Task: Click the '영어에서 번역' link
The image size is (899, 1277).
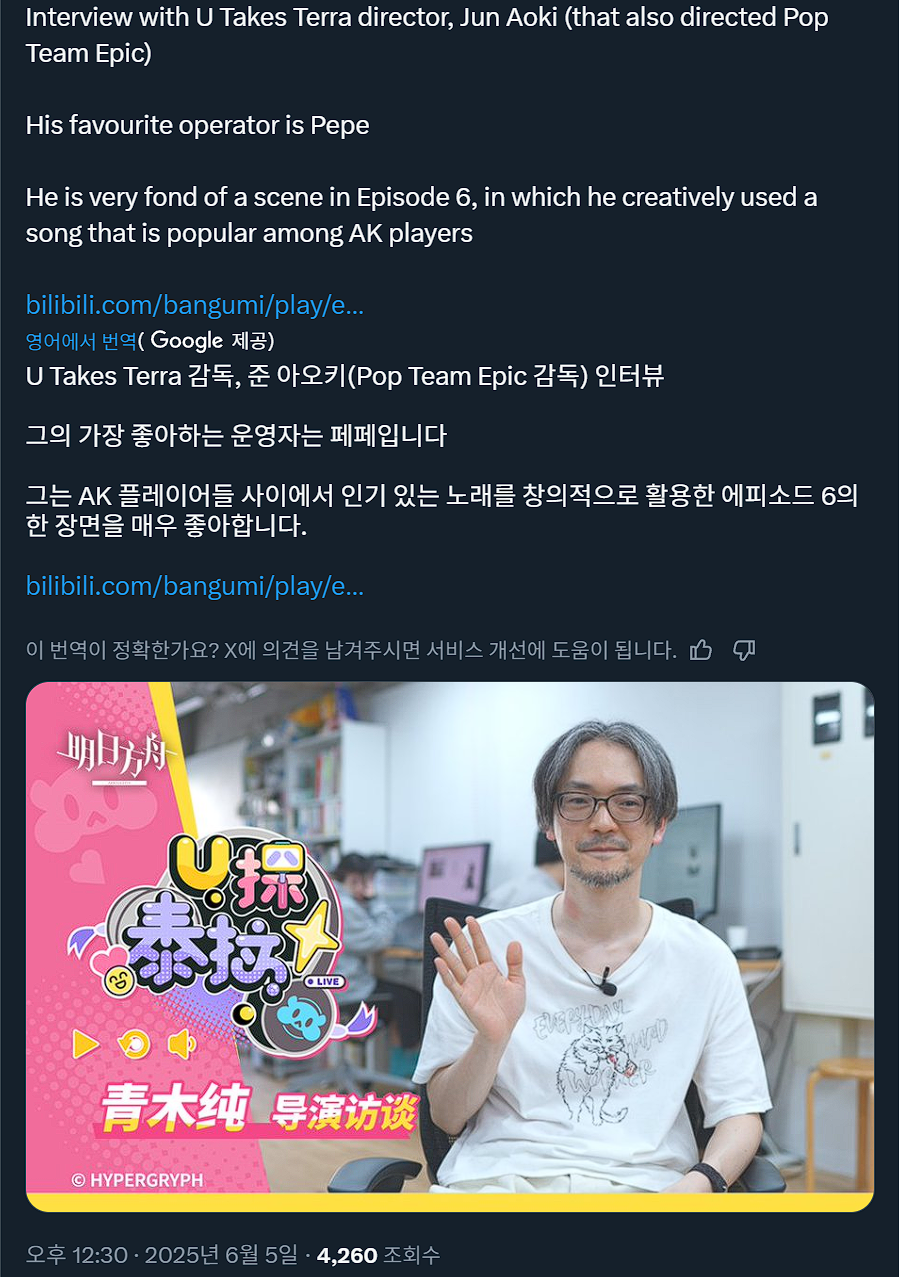Action: click(x=81, y=341)
